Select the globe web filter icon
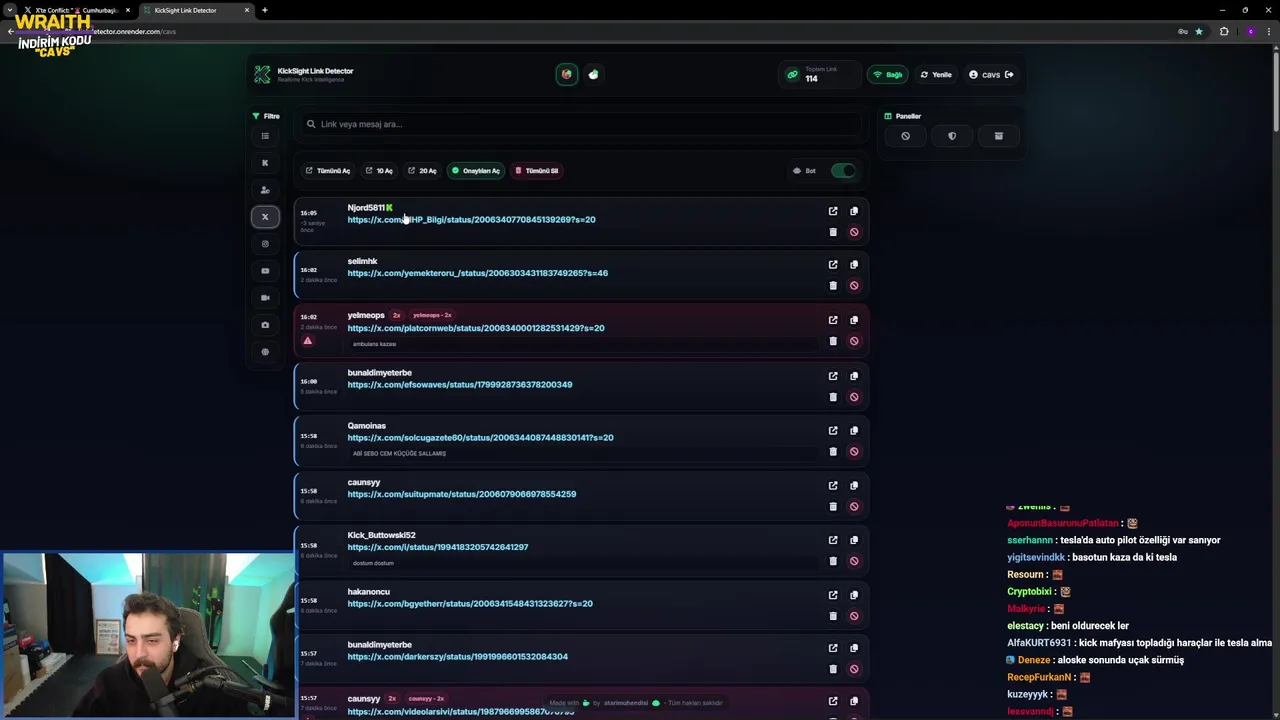Viewport: 1280px width, 720px height. tap(265, 352)
